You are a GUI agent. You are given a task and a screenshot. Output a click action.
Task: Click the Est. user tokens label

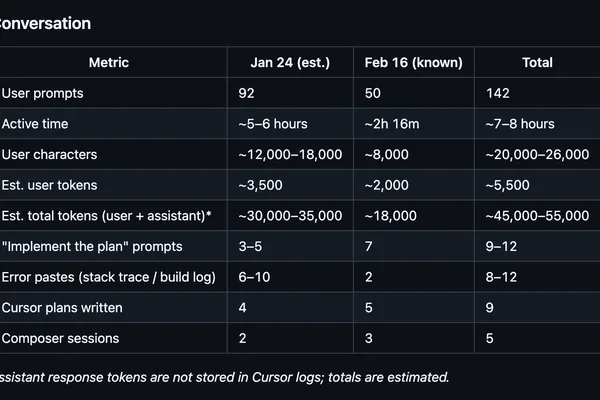[49, 185]
